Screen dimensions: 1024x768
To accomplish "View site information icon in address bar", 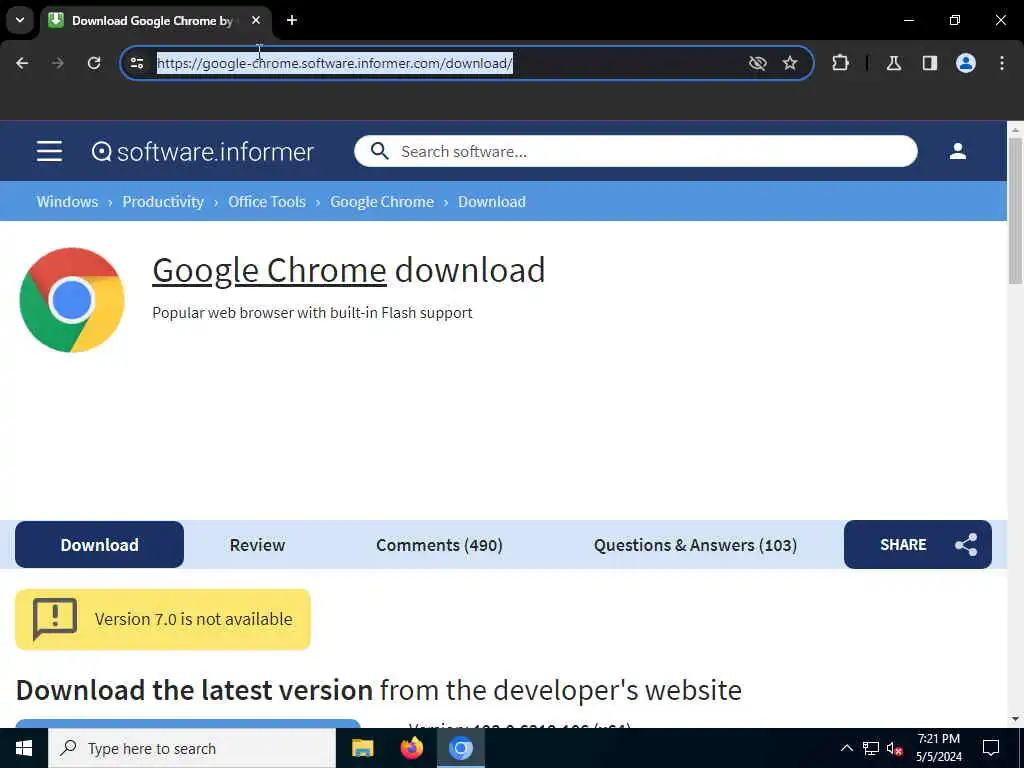I will [x=137, y=63].
